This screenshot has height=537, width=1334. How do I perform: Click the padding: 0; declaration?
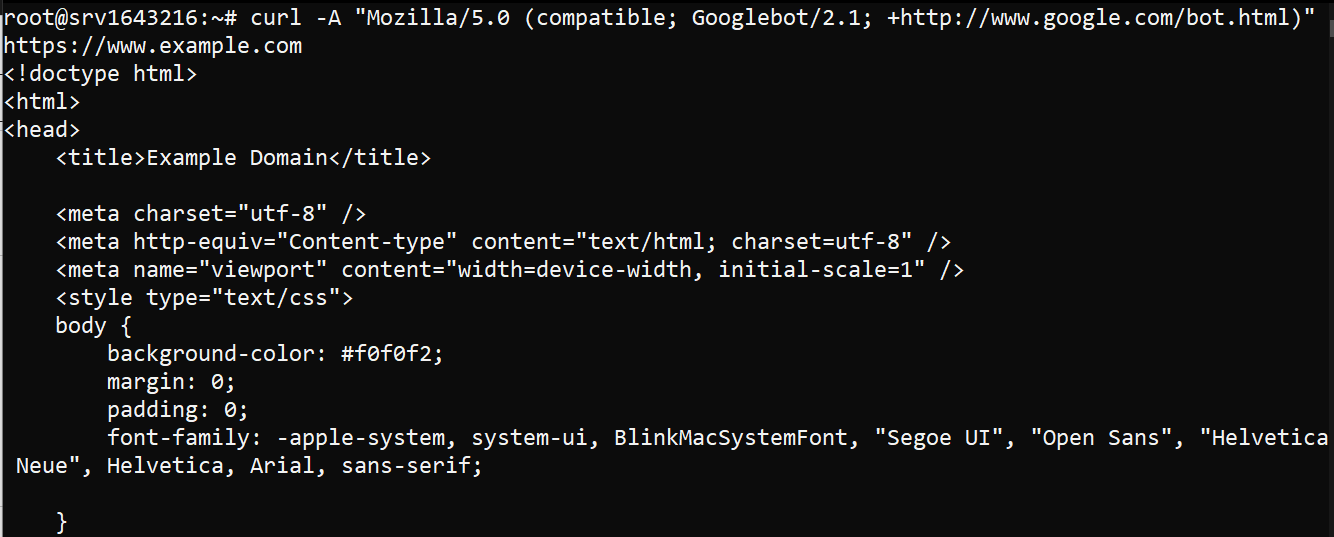click(x=177, y=410)
